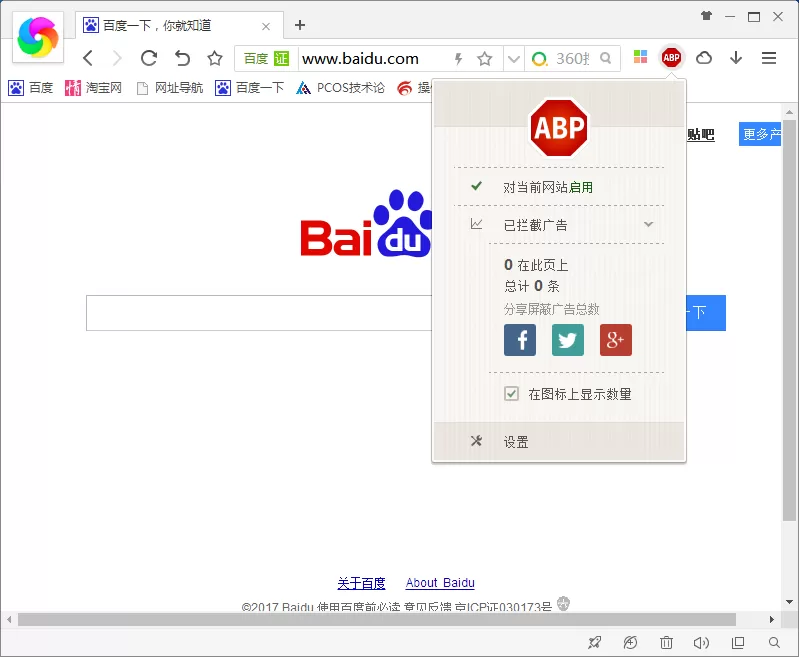The height and width of the screenshot is (657, 799).
Task: Open the 百度一下 bookmark
Action: coord(249,88)
